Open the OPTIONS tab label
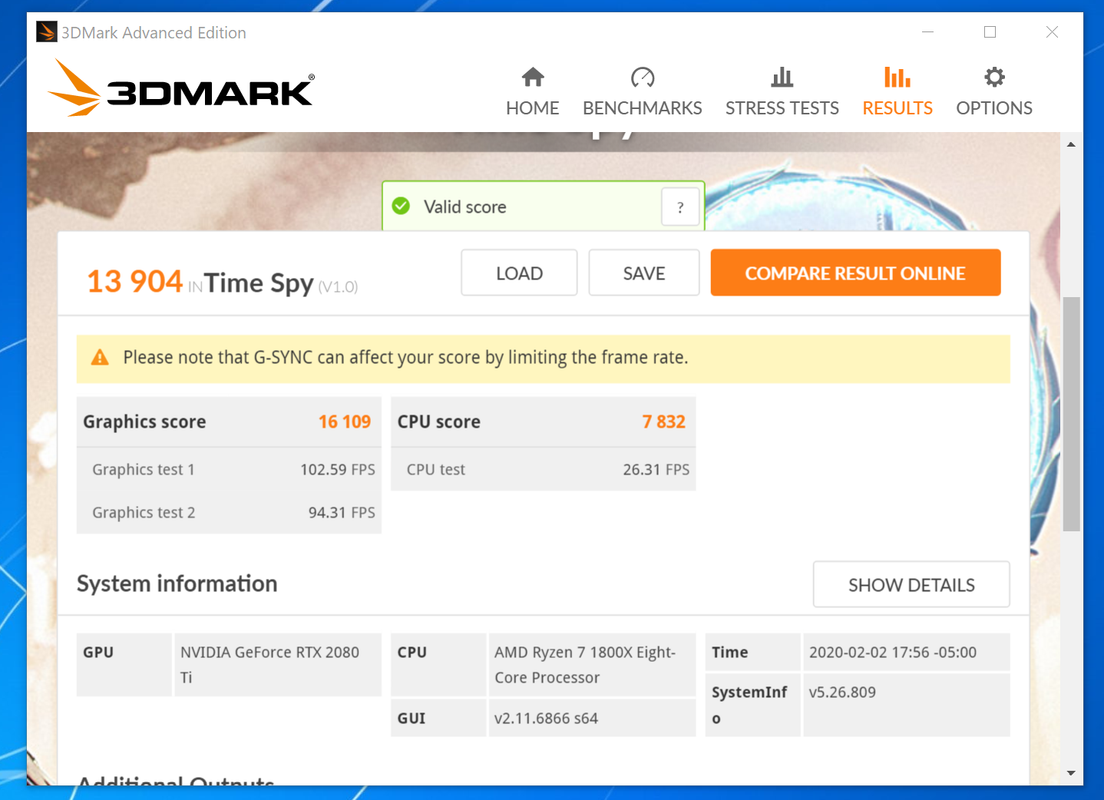Screen dimensions: 1104x800 [x=994, y=108]
